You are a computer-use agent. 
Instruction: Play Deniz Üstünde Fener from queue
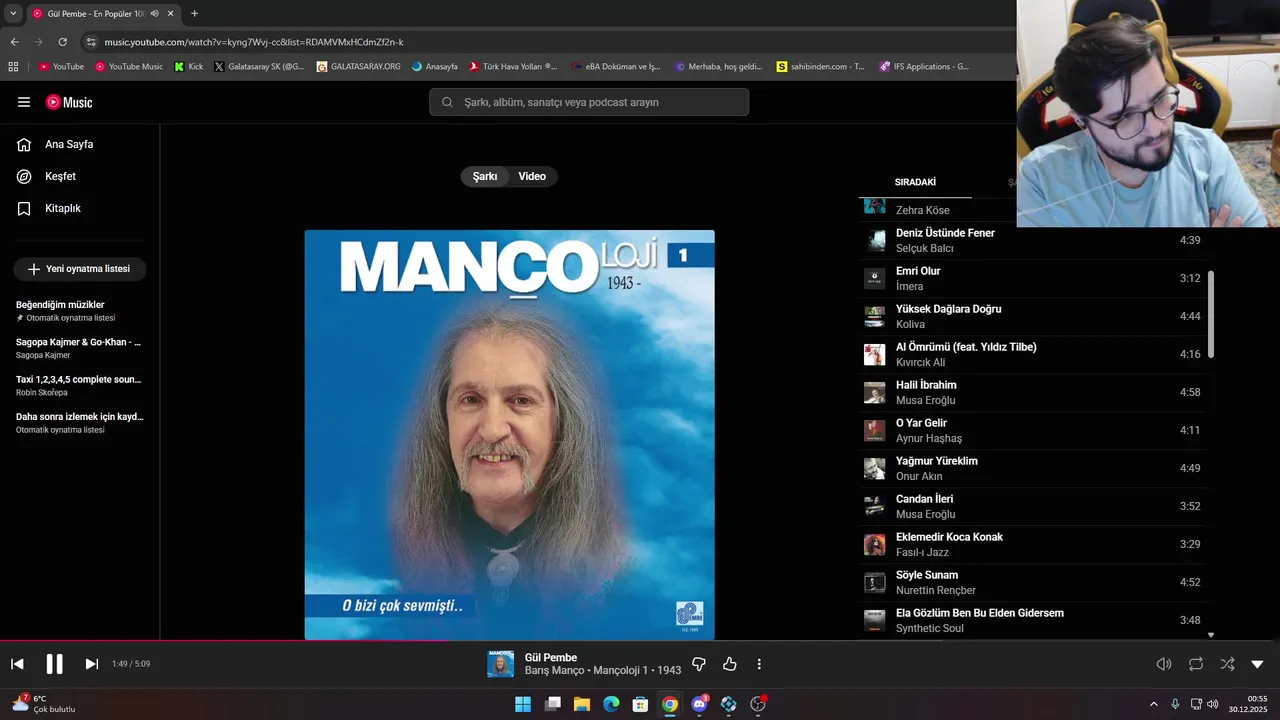[1033, 240]
